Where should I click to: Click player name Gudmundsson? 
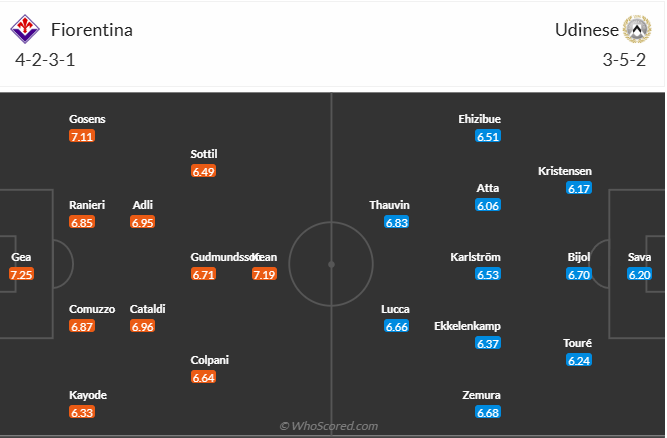coord(221,257)
